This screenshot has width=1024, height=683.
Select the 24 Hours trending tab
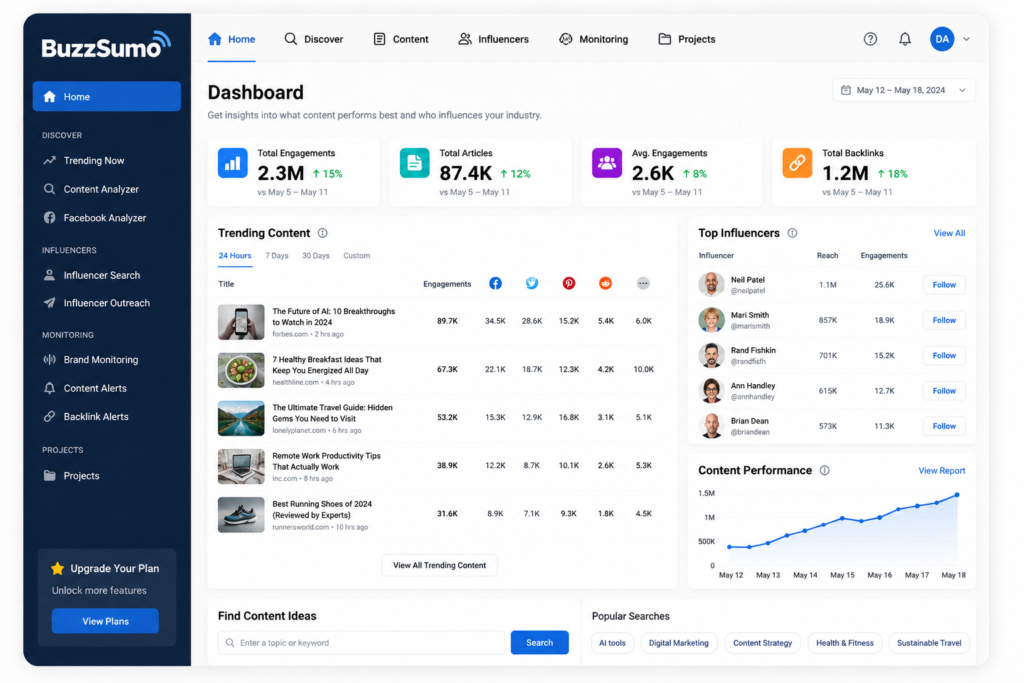pyautogui.click(x=234, y=256)
